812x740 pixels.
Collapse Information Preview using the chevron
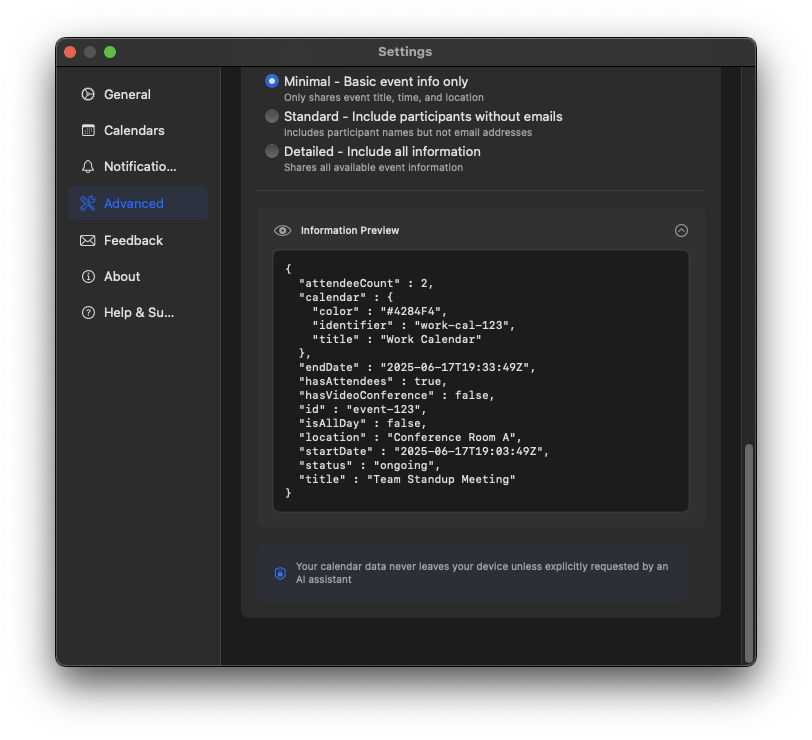[681, 230]
